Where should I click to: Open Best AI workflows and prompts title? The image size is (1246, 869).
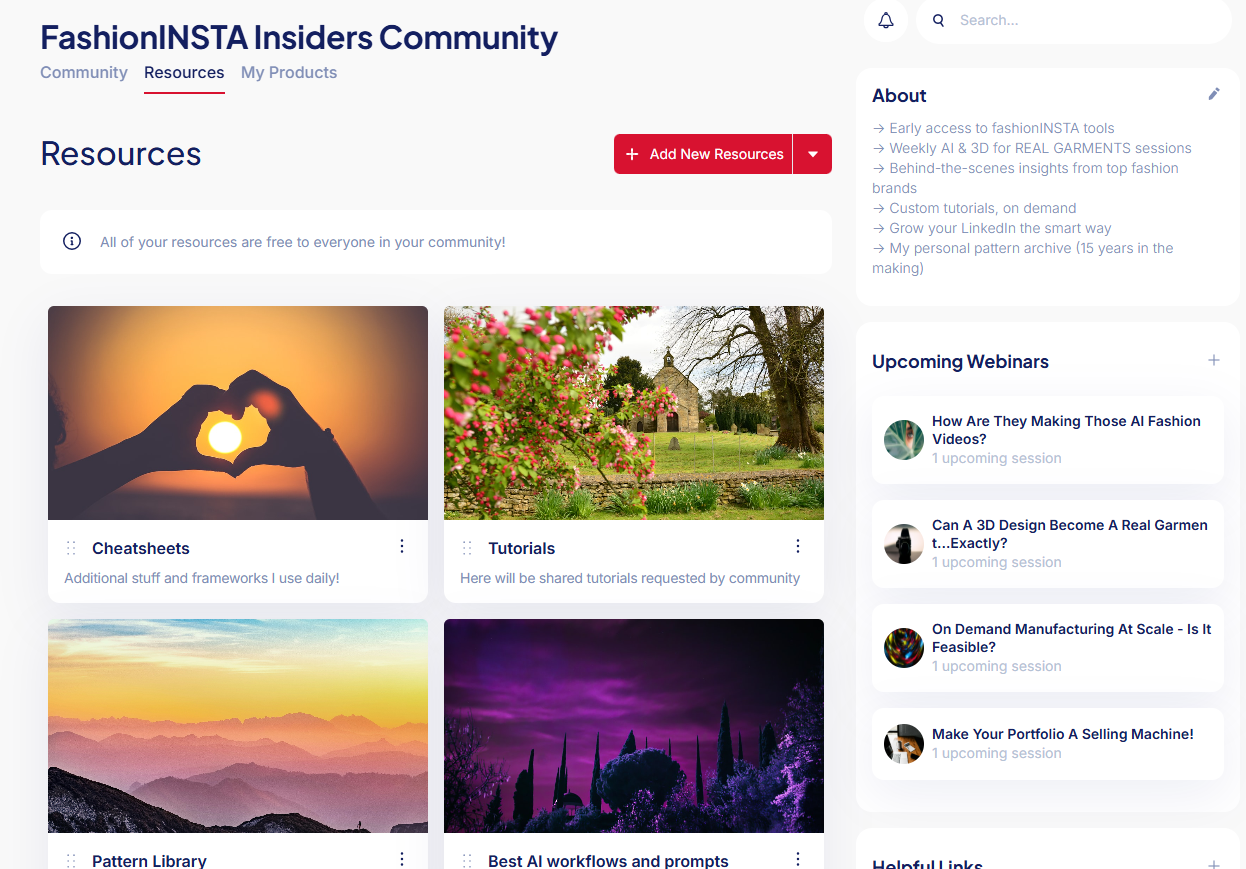pos(608,861)
